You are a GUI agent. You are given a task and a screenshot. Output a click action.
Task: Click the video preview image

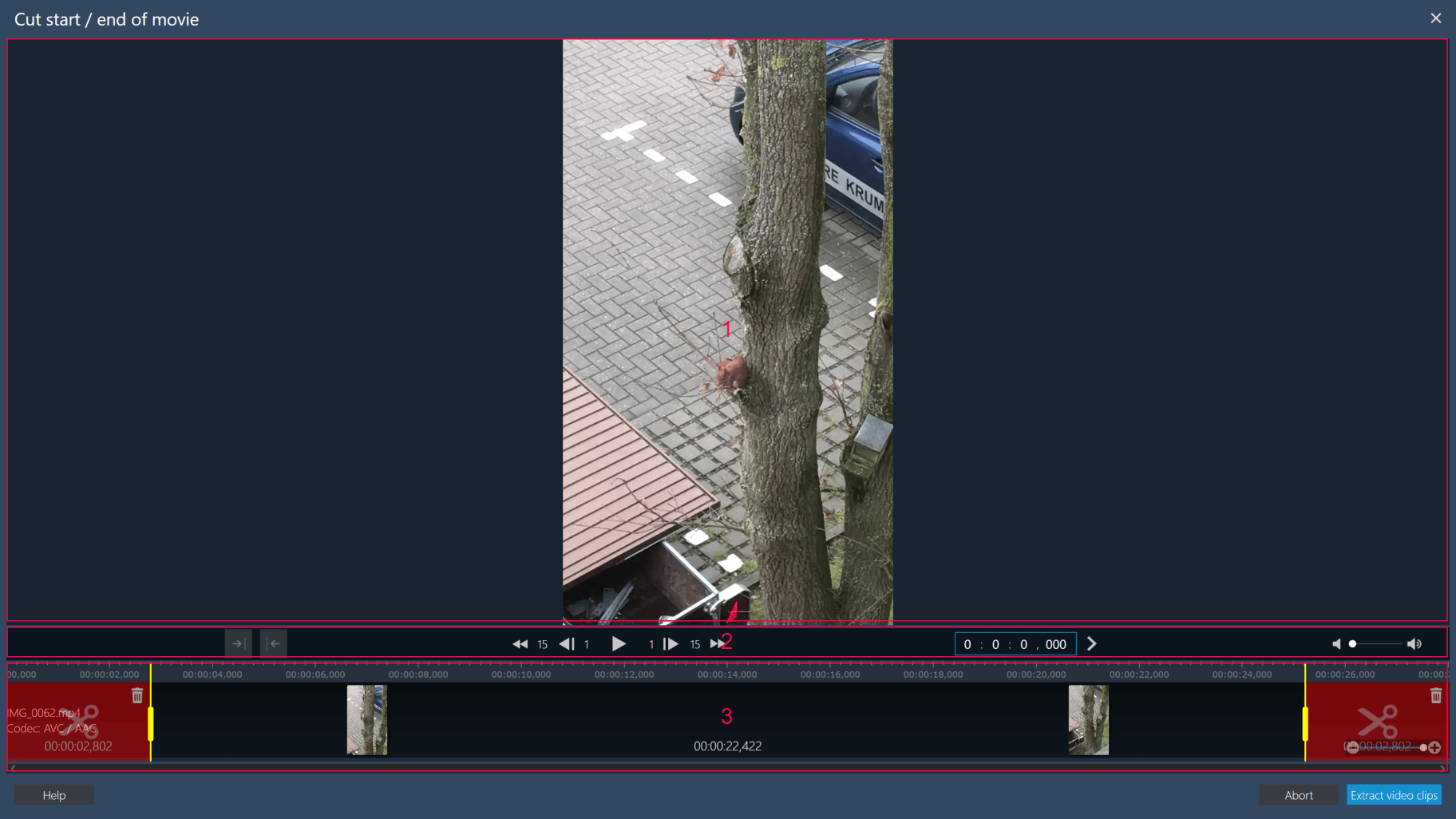pos(728,331)
